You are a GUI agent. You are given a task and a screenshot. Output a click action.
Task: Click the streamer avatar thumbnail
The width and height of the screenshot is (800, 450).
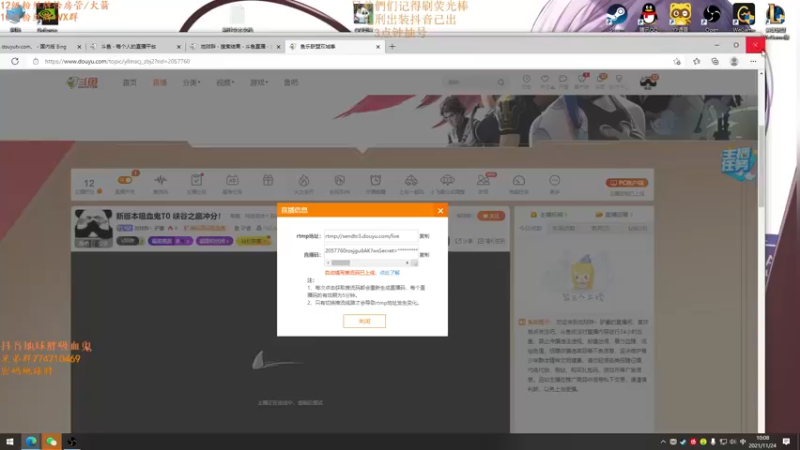coord(93,228)
